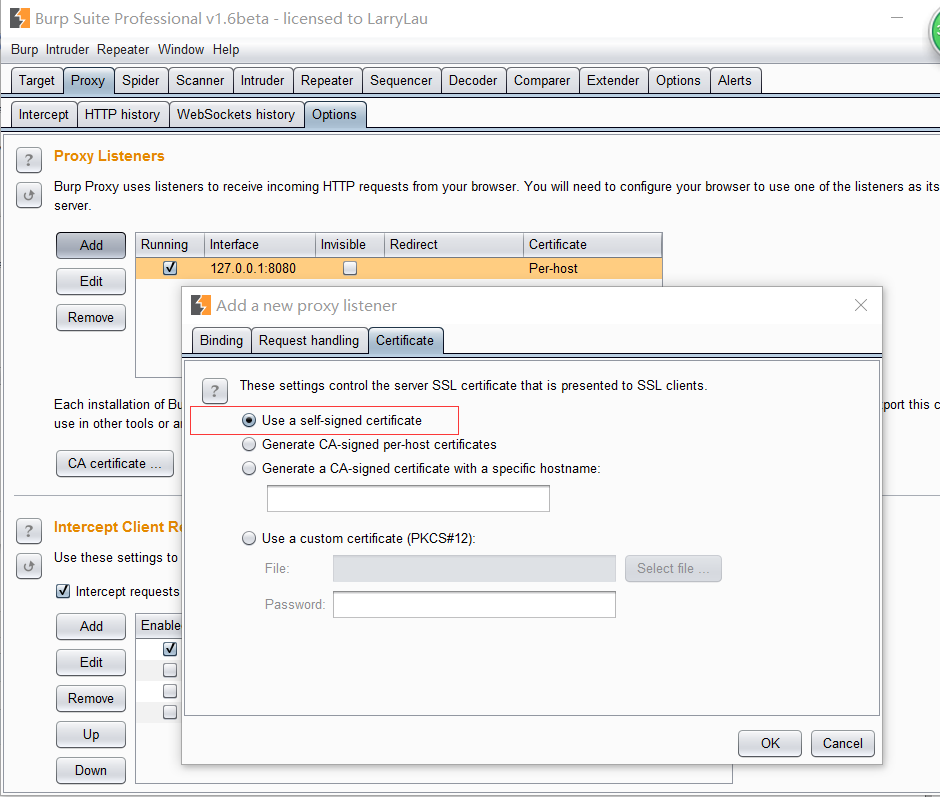Image resolution: width=940 pixels, height=797 pixels.
Task: Open the main Options tab
Action: 678,80
